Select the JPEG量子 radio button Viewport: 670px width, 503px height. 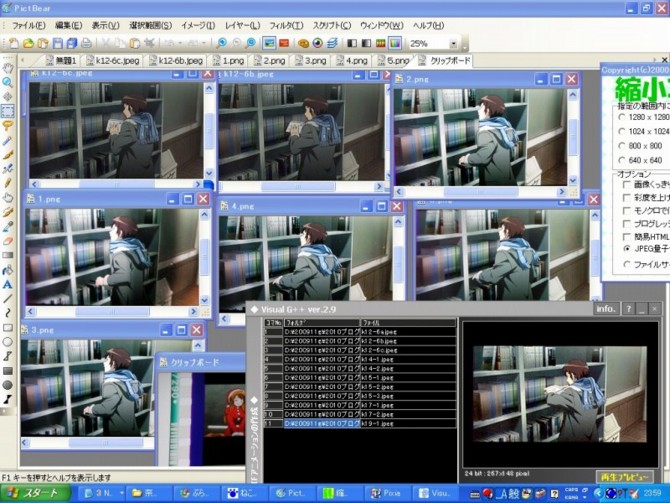tap(626, 249)
